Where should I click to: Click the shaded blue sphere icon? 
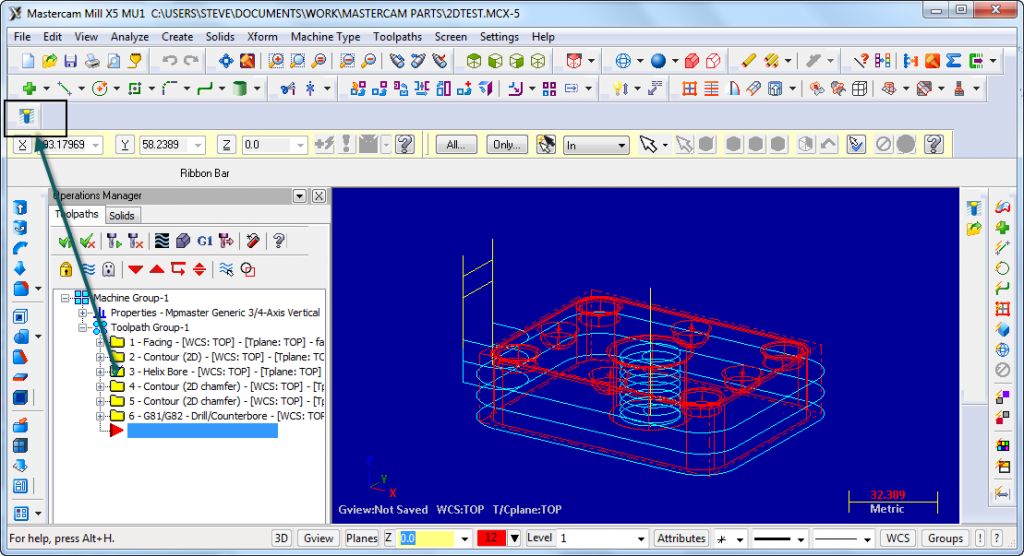click(658, 61)
